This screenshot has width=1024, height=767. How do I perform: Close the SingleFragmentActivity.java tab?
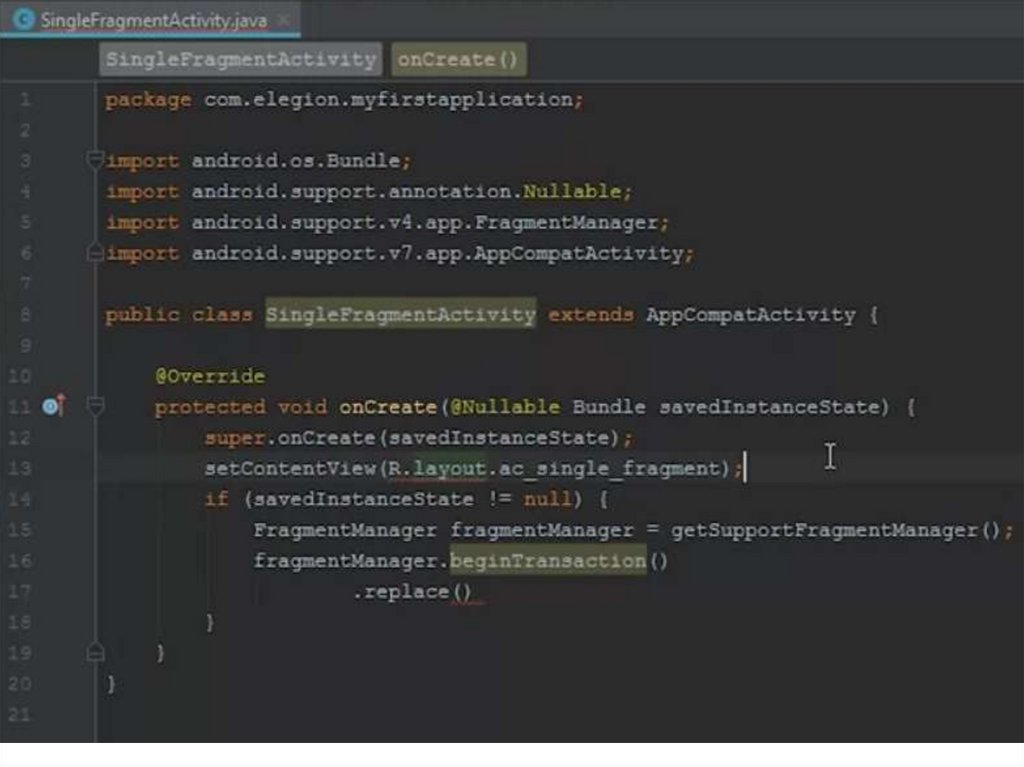[x=284, y=20]
